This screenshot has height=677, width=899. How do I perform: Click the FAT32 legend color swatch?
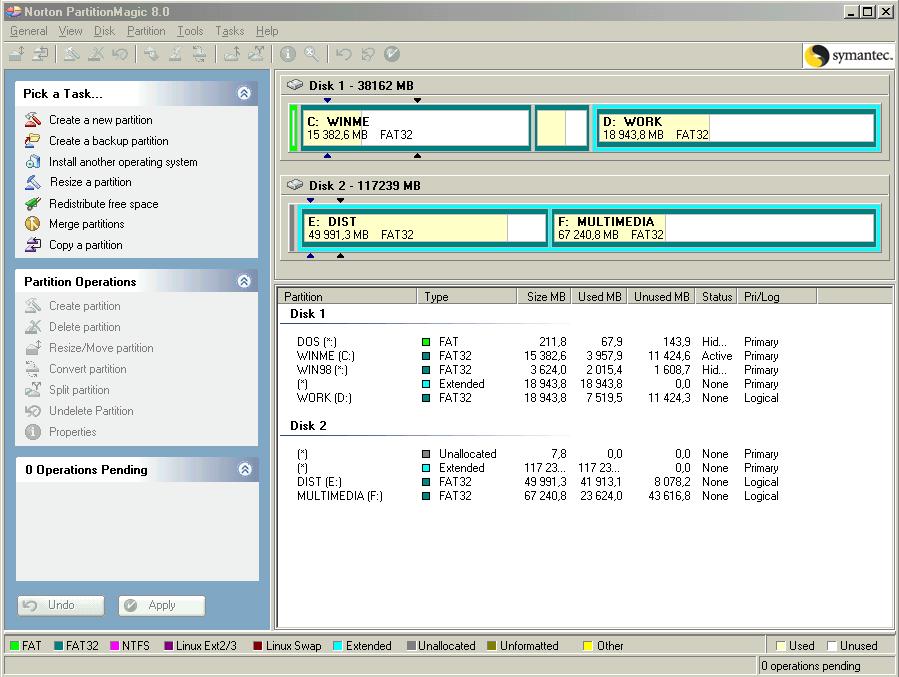(58, 645)
